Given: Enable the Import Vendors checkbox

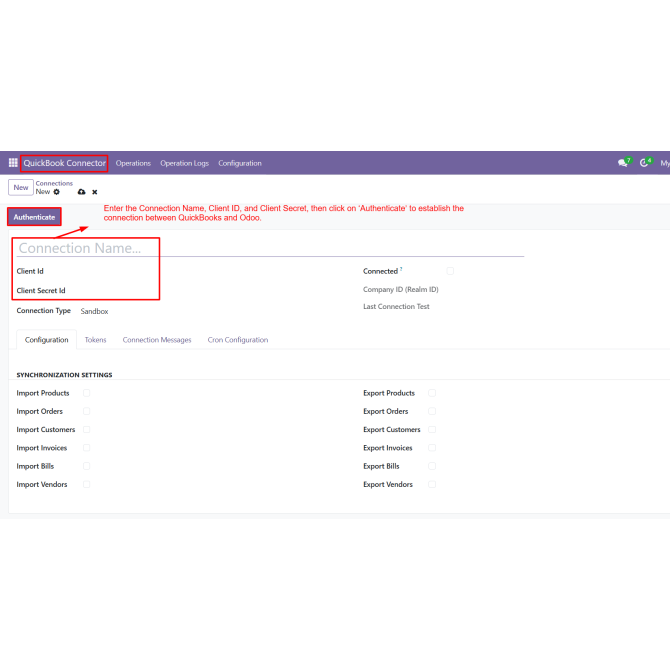Looking at the screenshot, I should 87,484.
